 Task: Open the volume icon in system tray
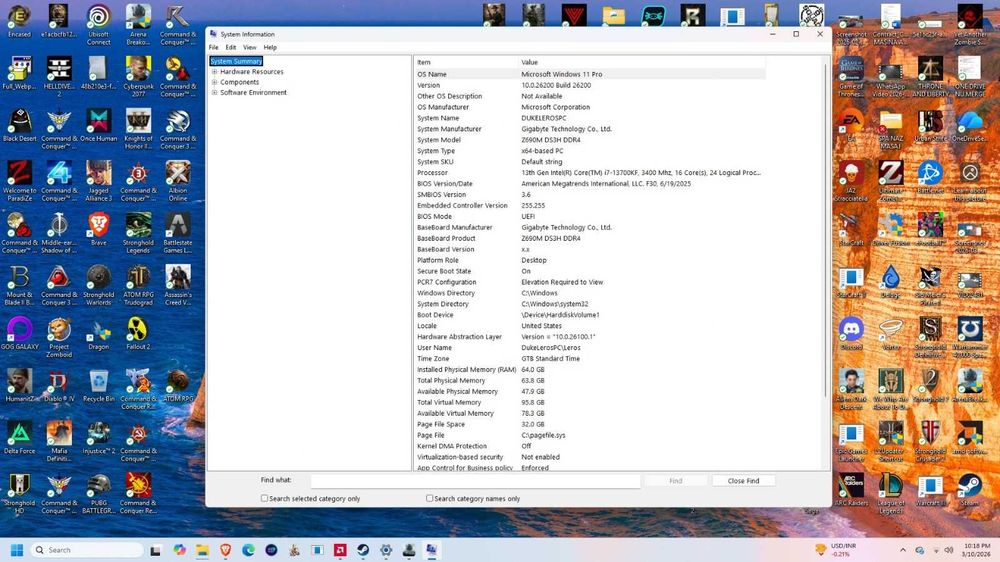[x=948, y=550]
